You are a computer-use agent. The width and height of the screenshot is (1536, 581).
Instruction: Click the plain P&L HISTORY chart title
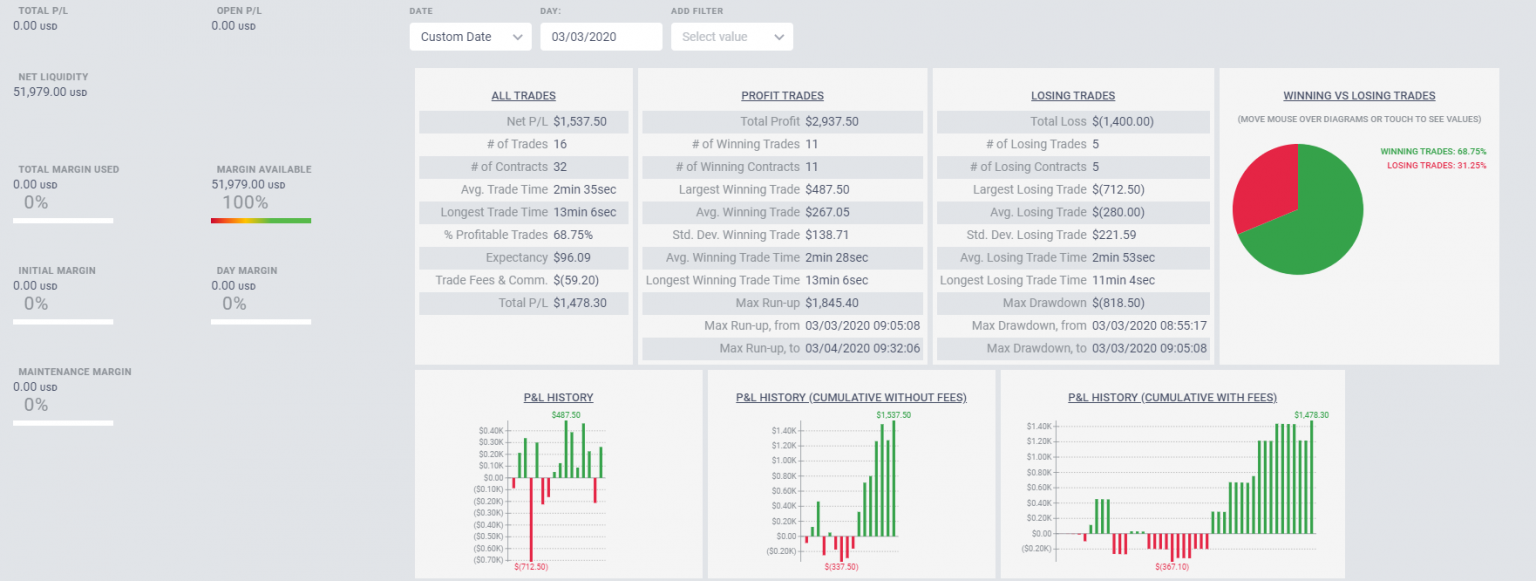tap(558, 398)
